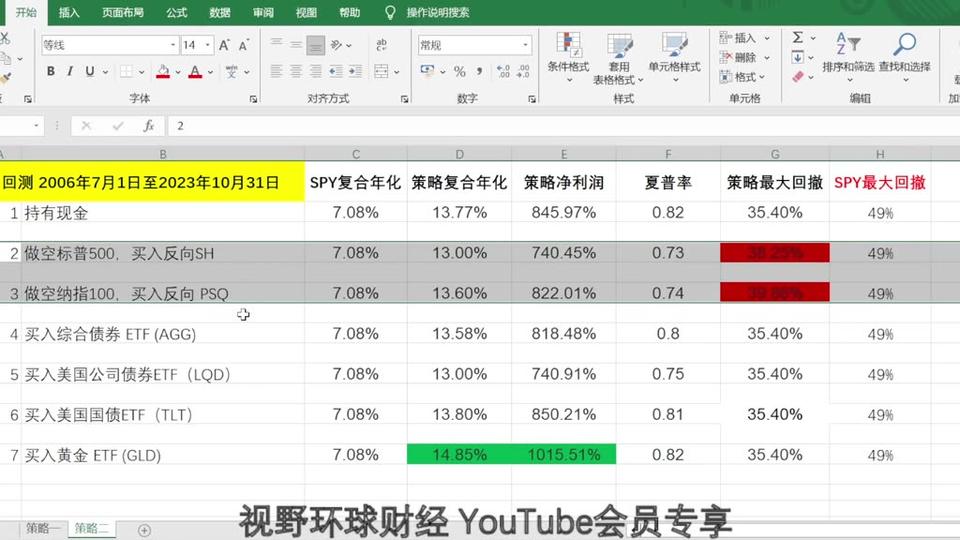The image size is (960, 540).
Task: Open 套用表格格式 table format gallery
Action: pyautogui.click(x=619, y=58)
